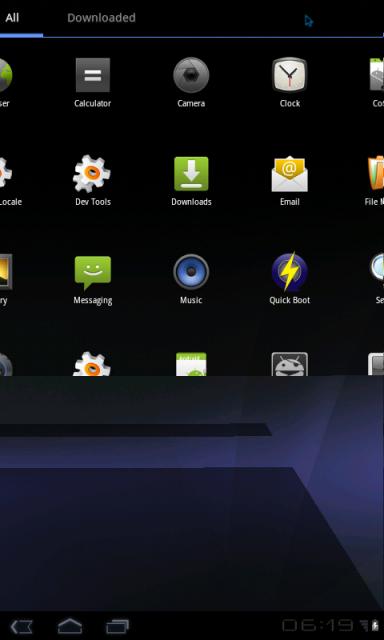Open the partially visible Browser globe icon
Screen dimensions: 384x640
coord(5,75)
